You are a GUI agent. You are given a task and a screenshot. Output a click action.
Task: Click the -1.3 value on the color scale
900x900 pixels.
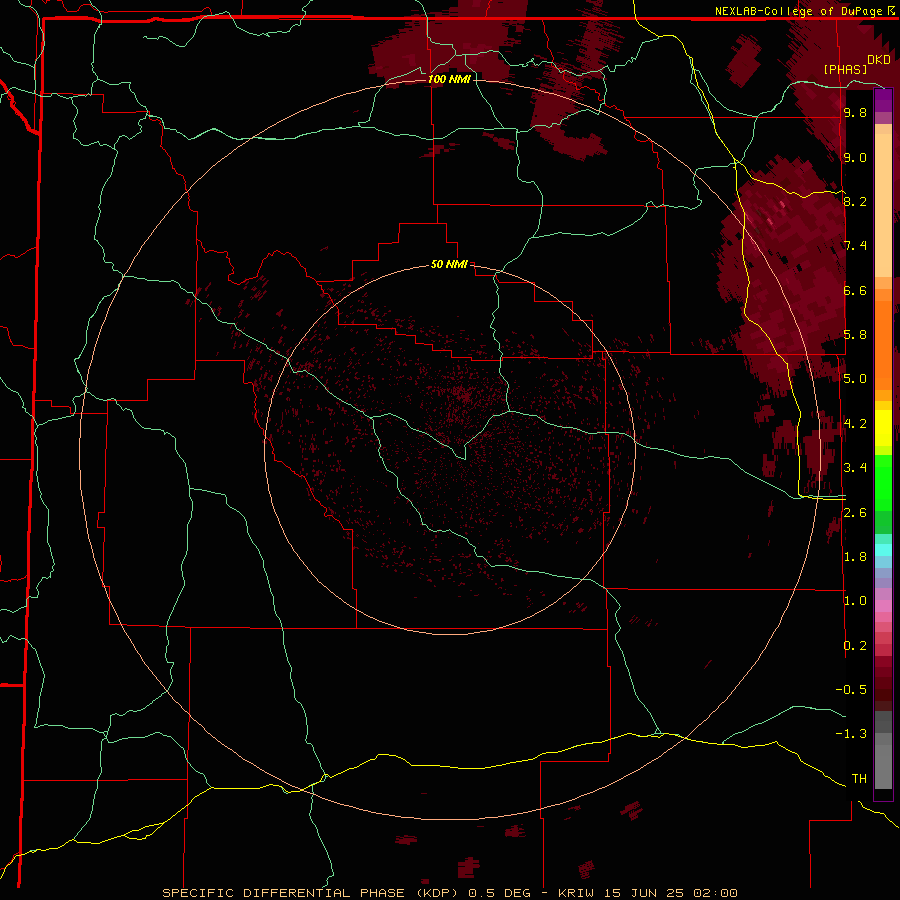pyautogui.click(x=851, y=734)
